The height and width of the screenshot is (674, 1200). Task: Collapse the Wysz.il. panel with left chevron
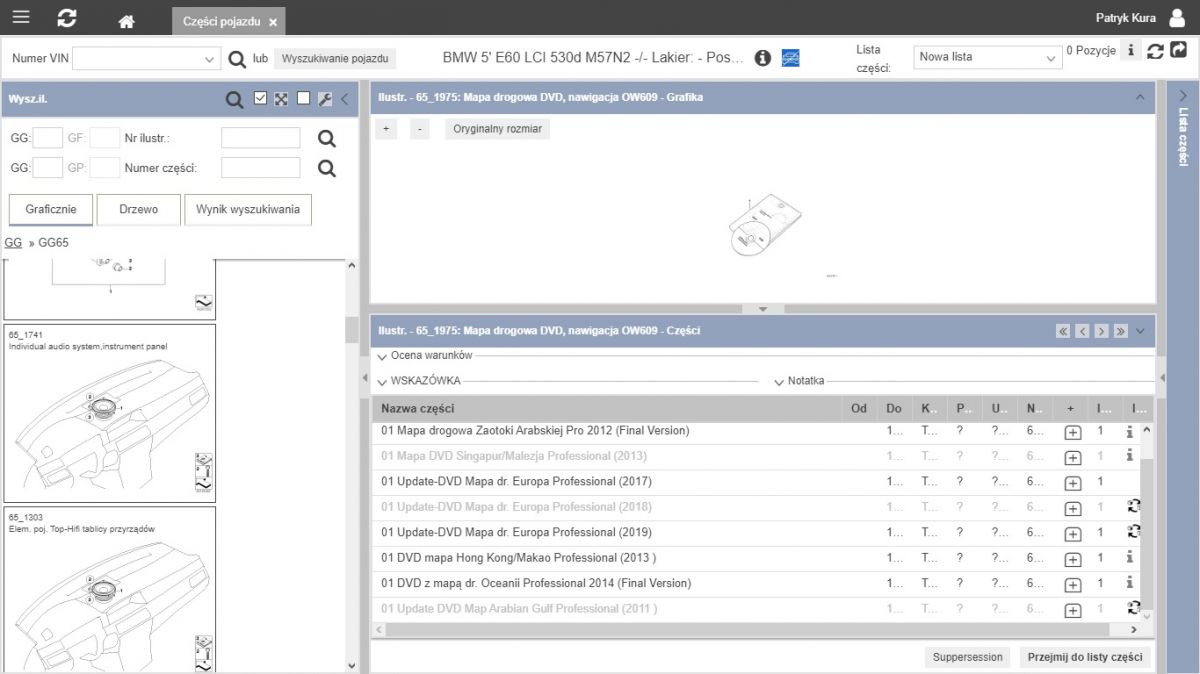pyautogui.click(x=345, y=99)
